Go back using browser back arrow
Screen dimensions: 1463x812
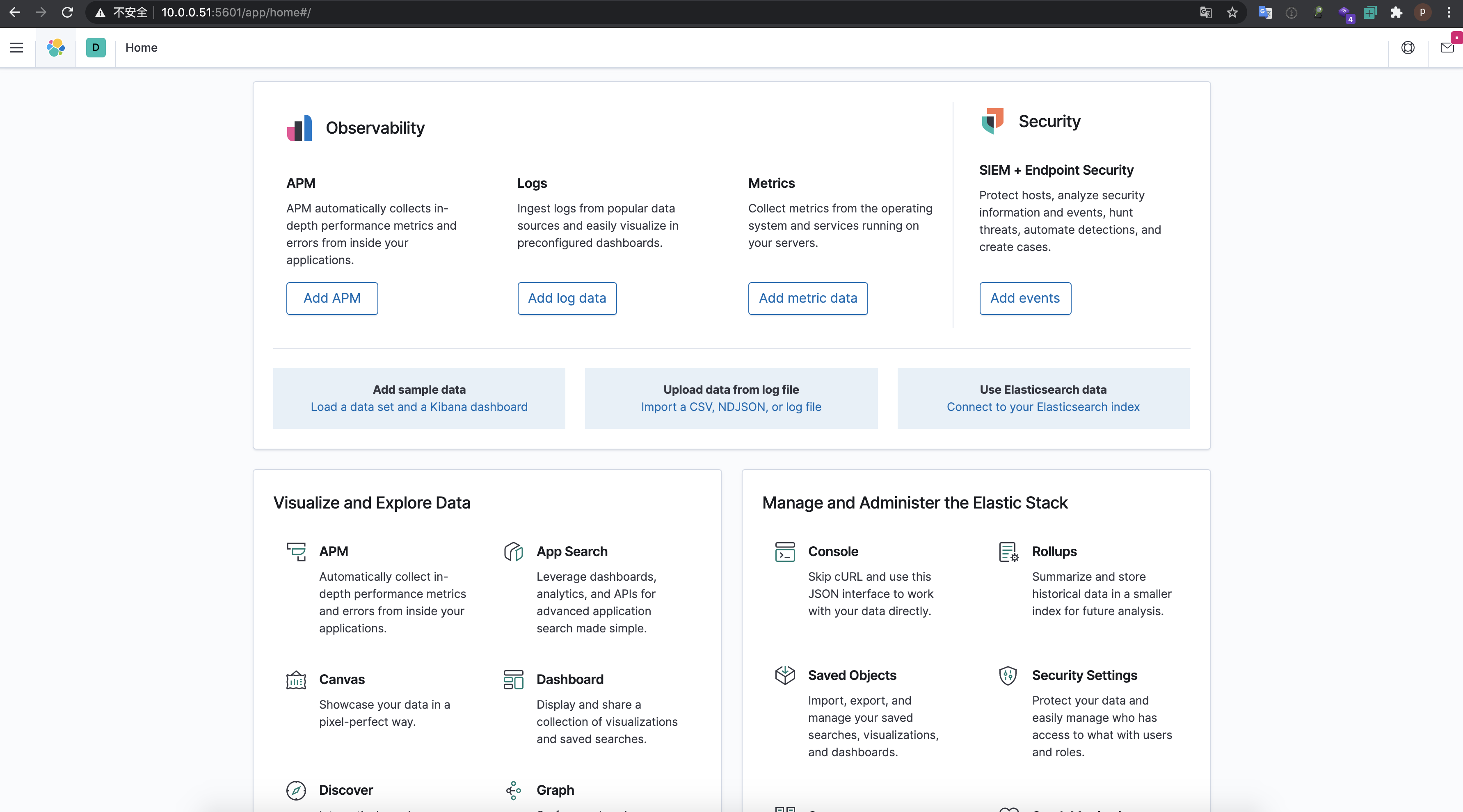(15, 12)
